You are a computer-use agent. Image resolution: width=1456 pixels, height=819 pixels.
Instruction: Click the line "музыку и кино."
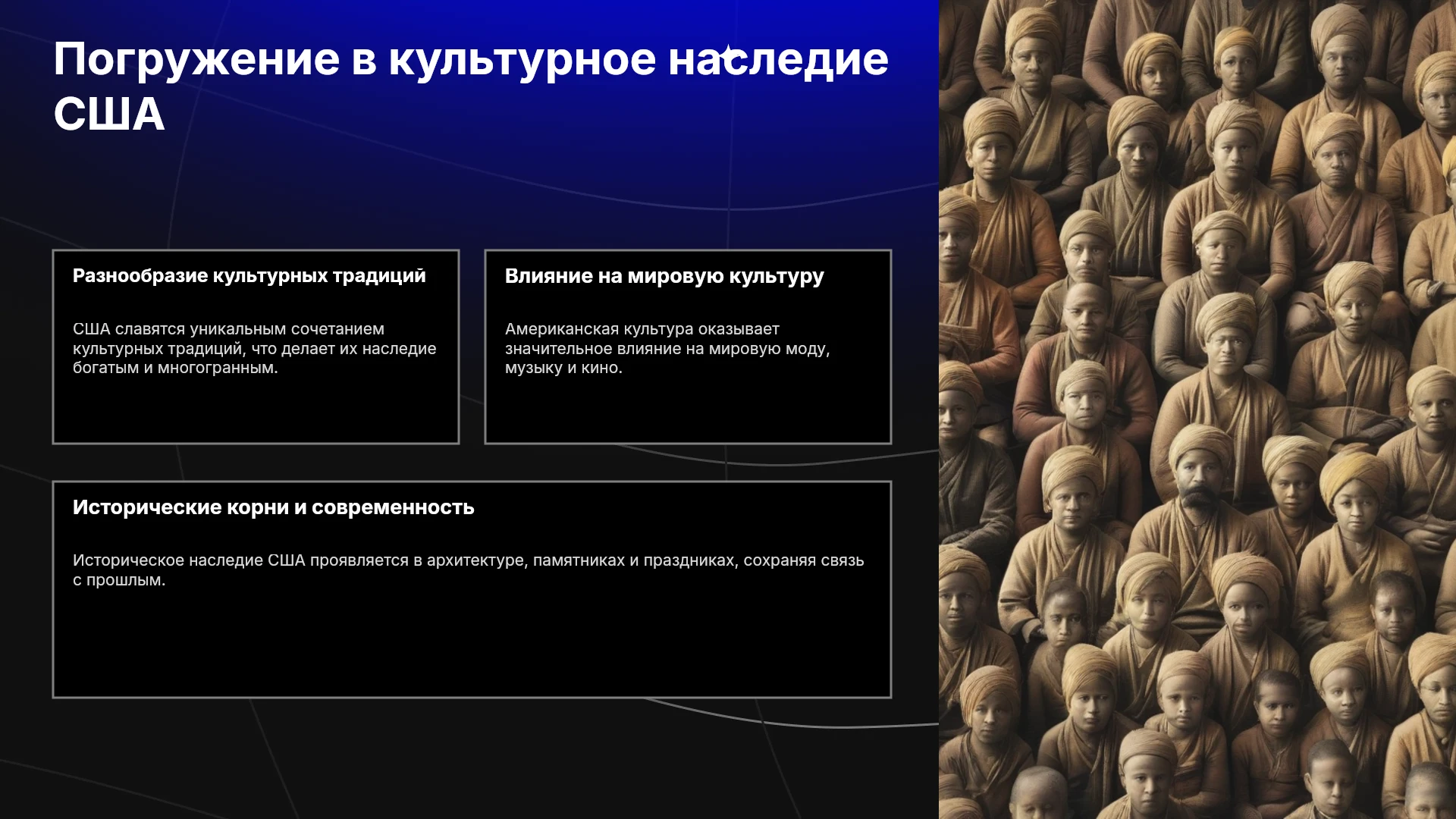[x=563, y=369]
